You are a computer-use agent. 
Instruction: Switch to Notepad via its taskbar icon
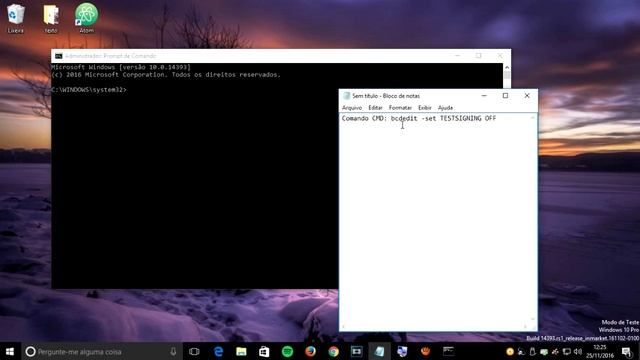coord(379,351)
